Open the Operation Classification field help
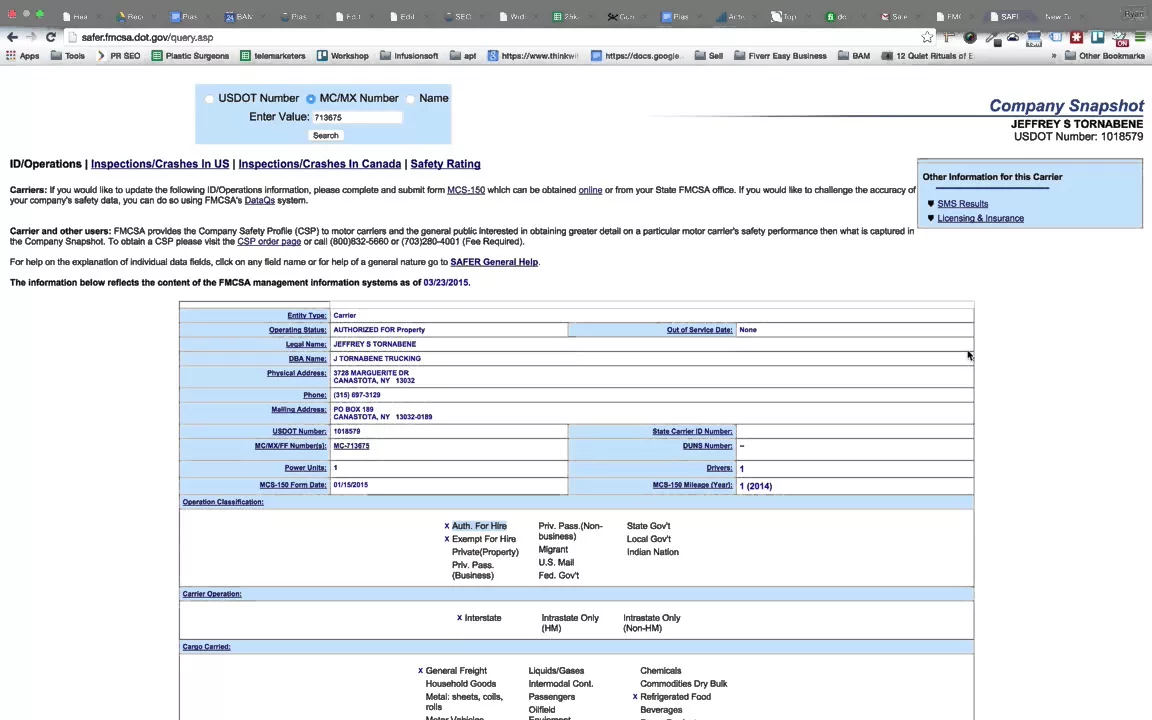This screenshot has width=1152, height=720. click(x=223, y=502)
